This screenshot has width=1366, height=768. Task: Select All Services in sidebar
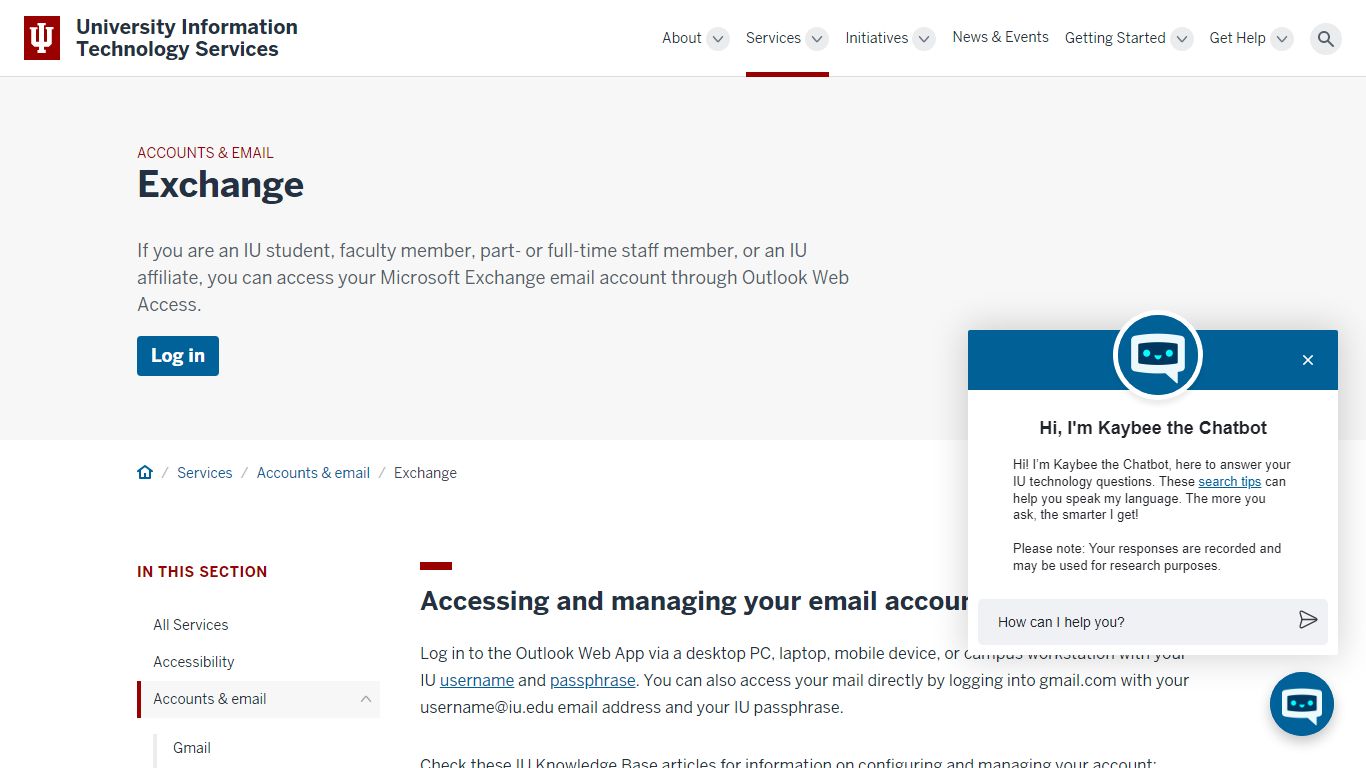pyautogui.click(x=191, y=625)
